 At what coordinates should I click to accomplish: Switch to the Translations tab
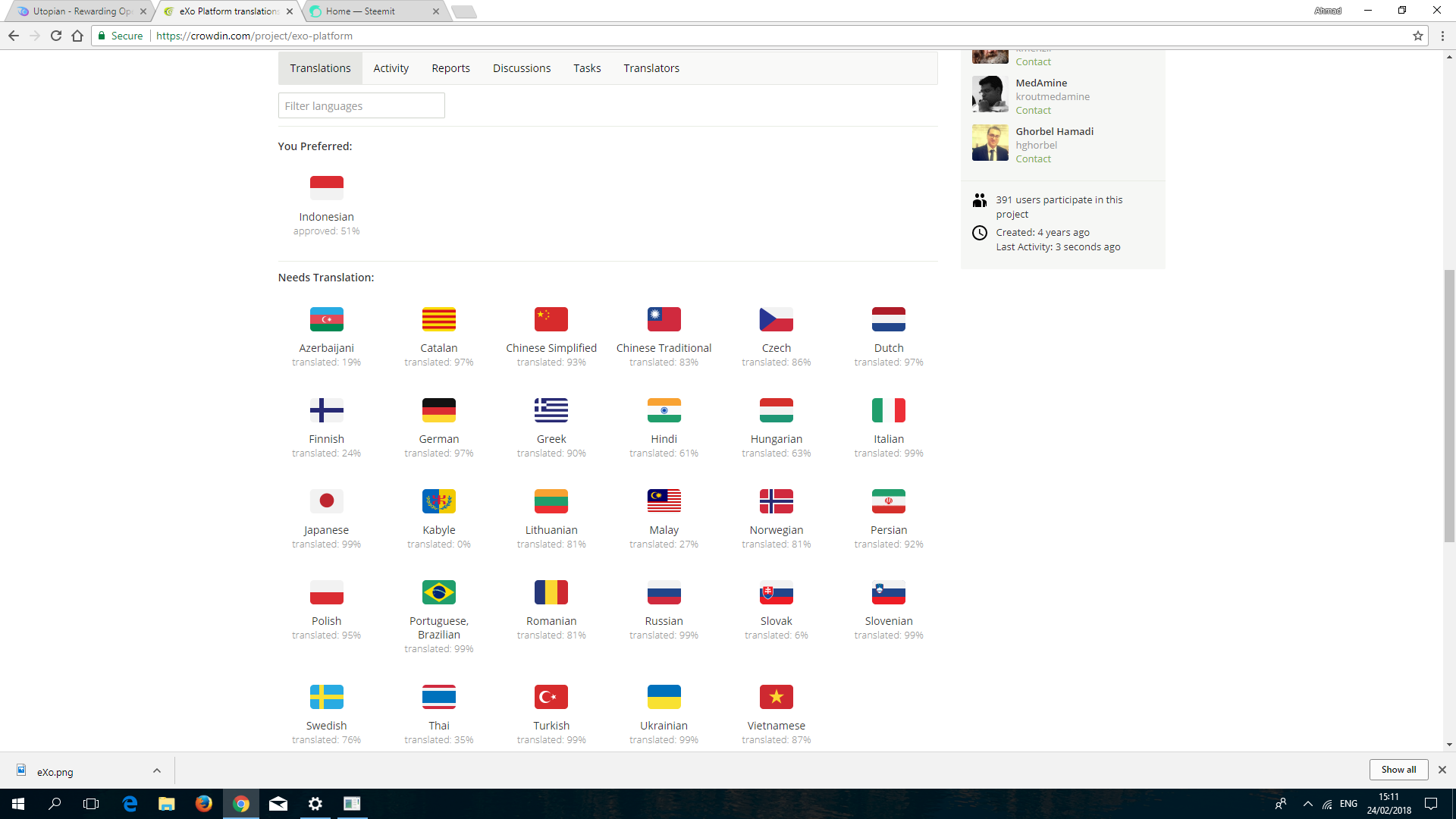[x=320, y=68]
